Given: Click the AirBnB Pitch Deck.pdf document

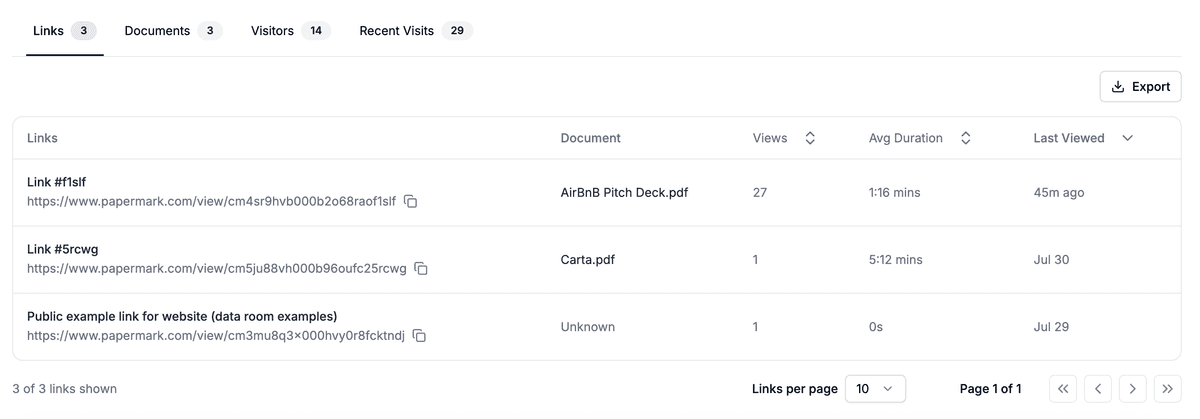Looking at the screenshot, I should pyautogui.click(x=624, y=192).
